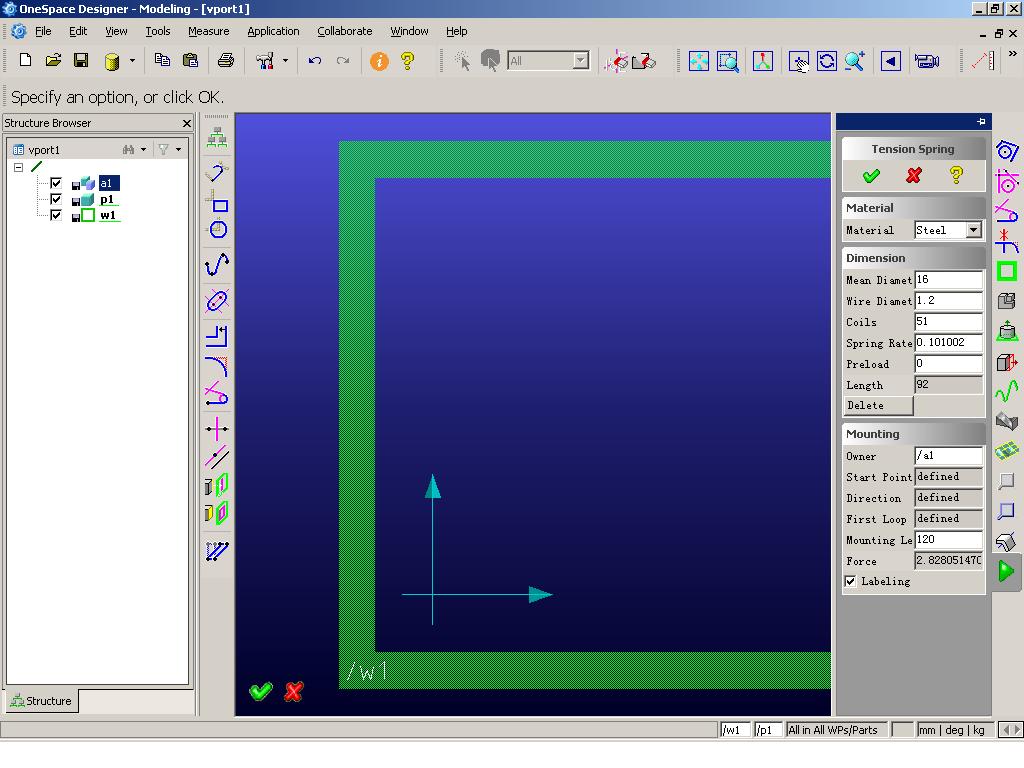Cancel with the red X in viewport
Screen dimensions: 1024x768
(x=294, y=691)
